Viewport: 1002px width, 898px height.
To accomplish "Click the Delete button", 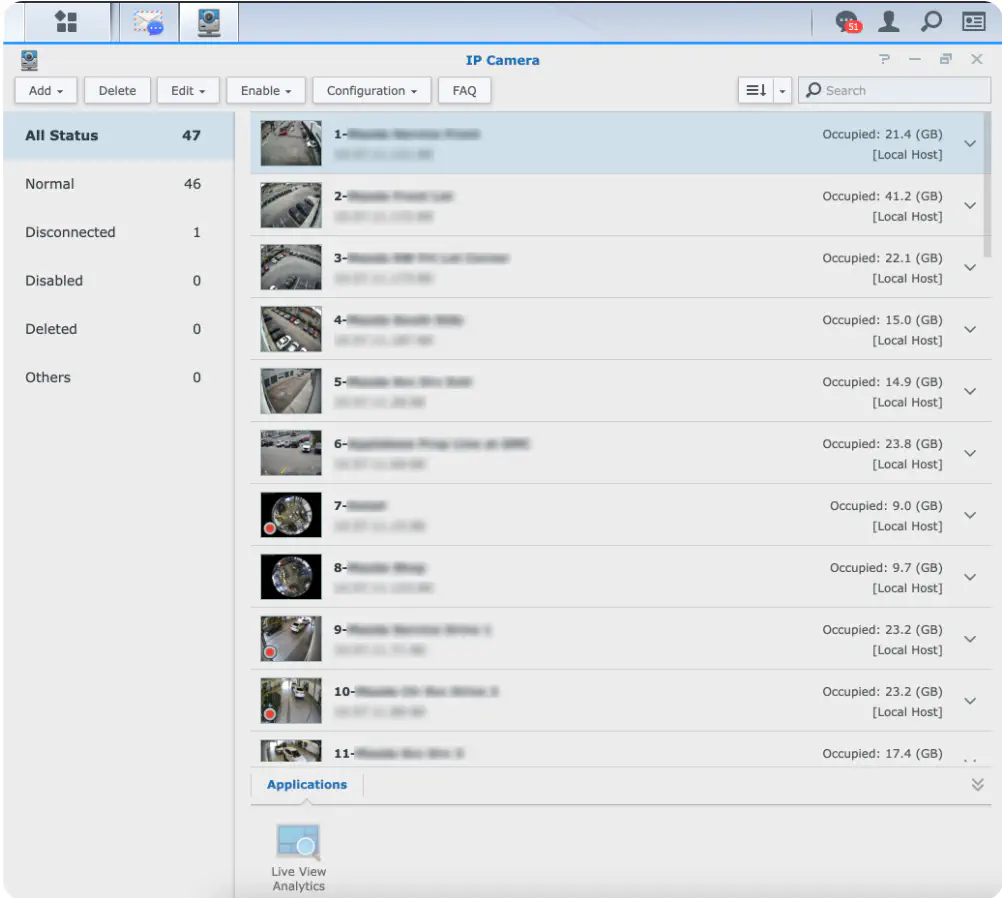I will click(x=118, y=90).
